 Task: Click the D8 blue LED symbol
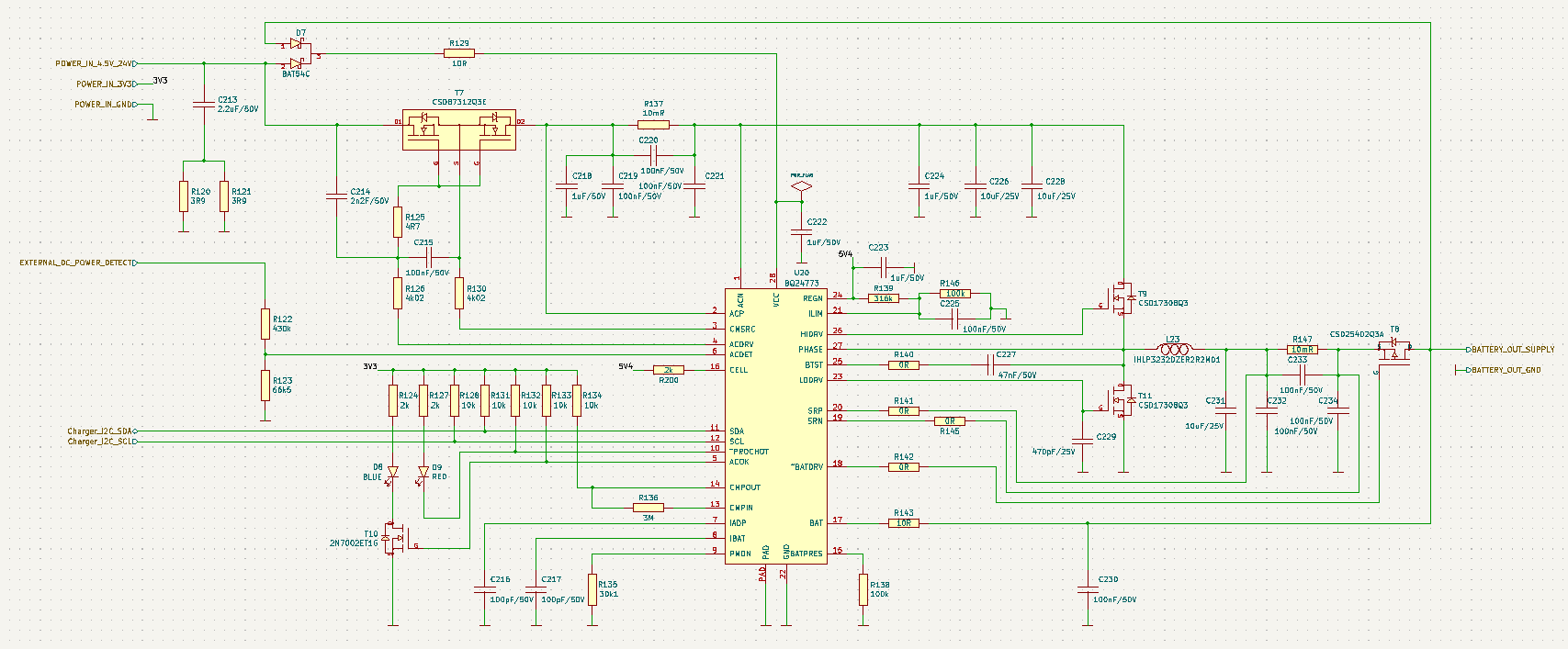click(392, 472)
